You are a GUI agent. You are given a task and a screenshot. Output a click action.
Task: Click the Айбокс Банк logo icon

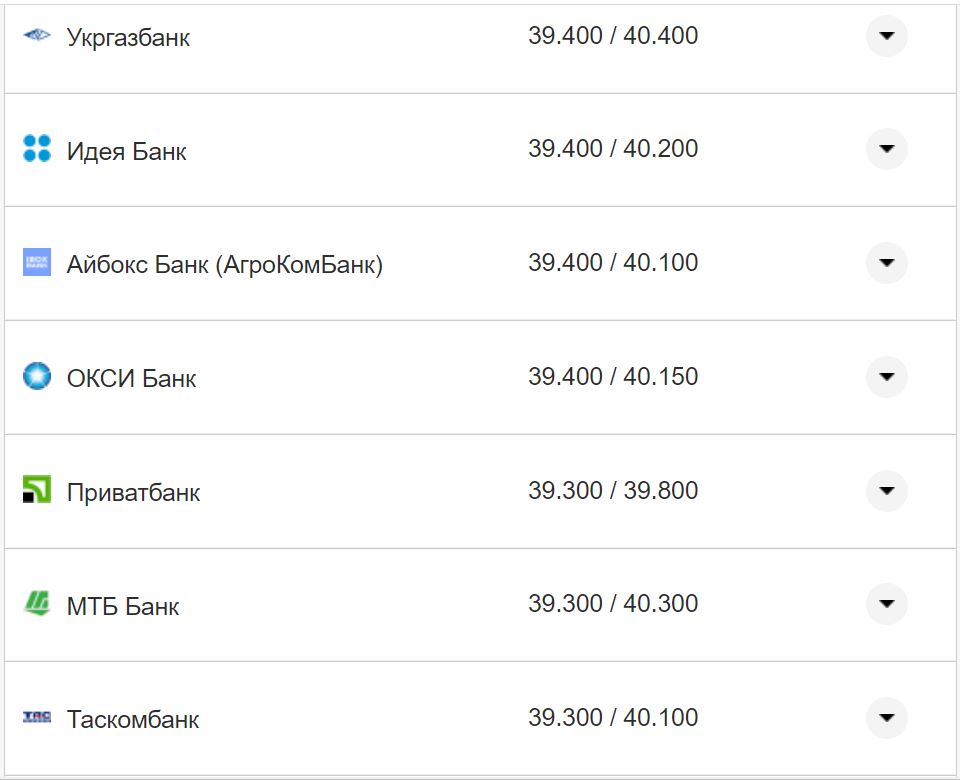pyautogui.click(x=36, y=263)
